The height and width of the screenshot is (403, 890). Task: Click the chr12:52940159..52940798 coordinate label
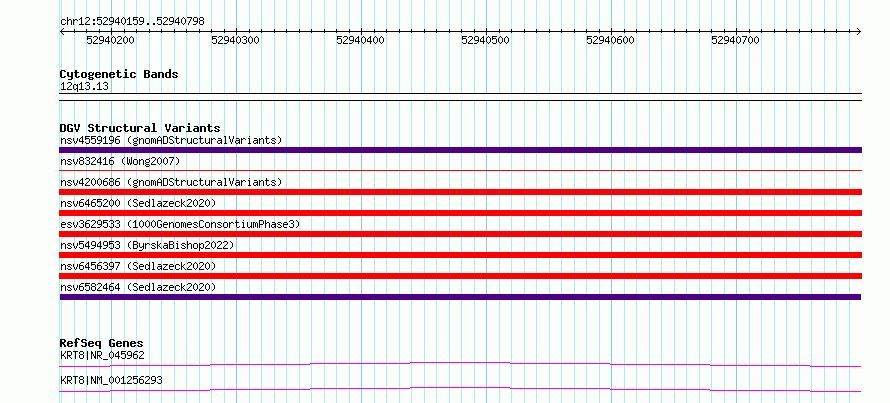tap(132, 22)
